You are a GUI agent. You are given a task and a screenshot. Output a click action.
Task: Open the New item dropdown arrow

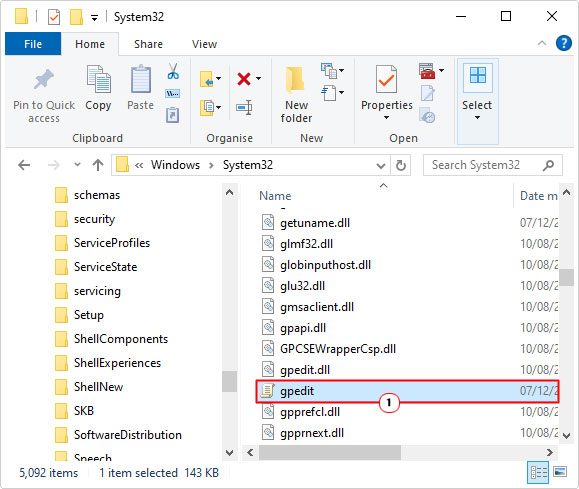pos(341,70)
